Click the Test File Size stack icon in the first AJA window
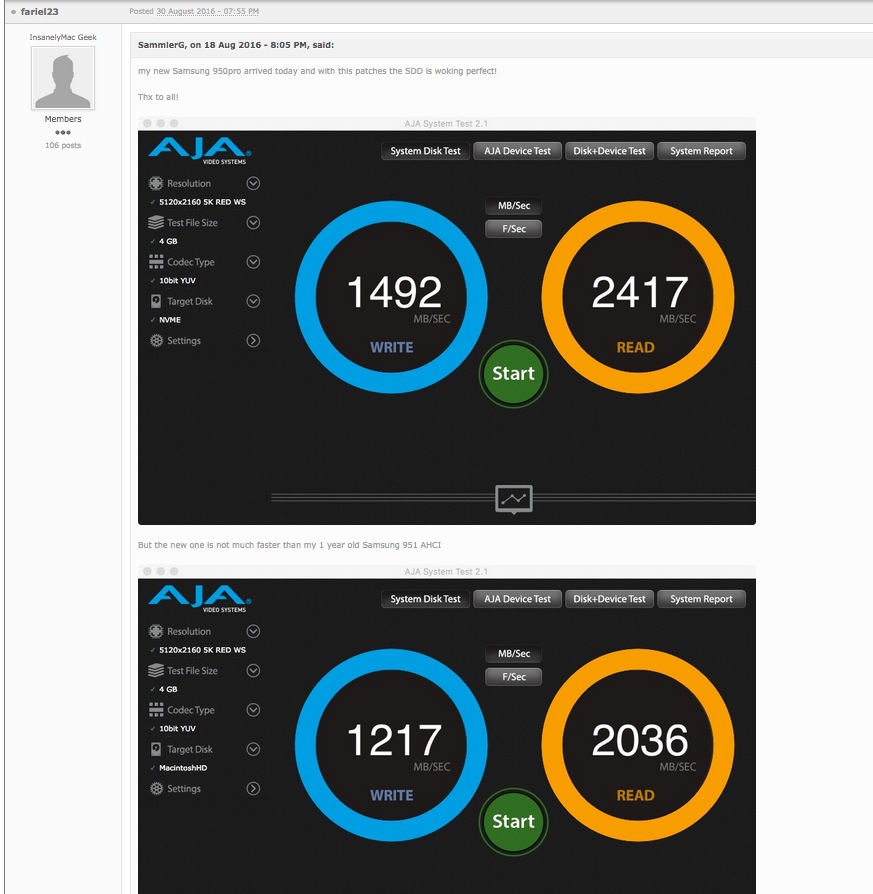The height and width of the screenshot is (894, 873). [156, 222]
